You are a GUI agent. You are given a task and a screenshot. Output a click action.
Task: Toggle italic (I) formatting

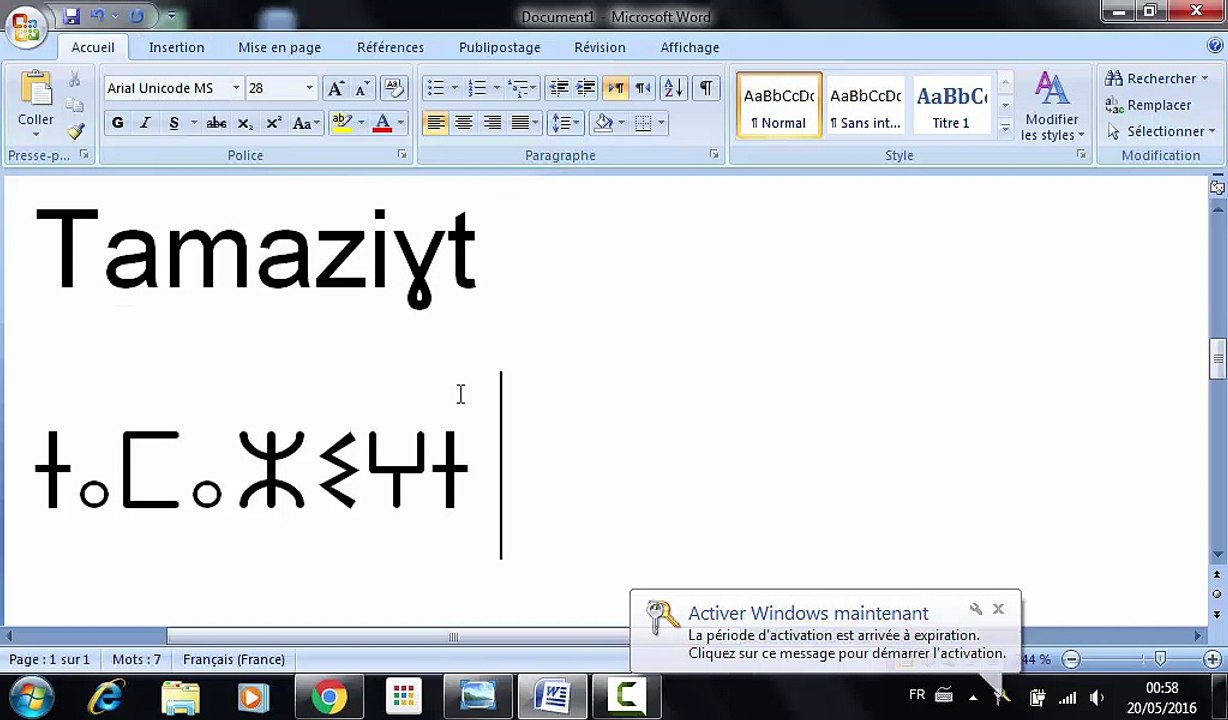[145, 123]
